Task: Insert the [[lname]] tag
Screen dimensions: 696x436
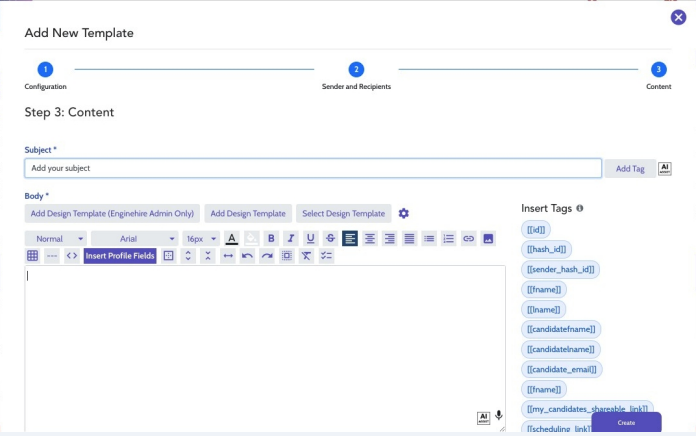Action: (544, 309)
